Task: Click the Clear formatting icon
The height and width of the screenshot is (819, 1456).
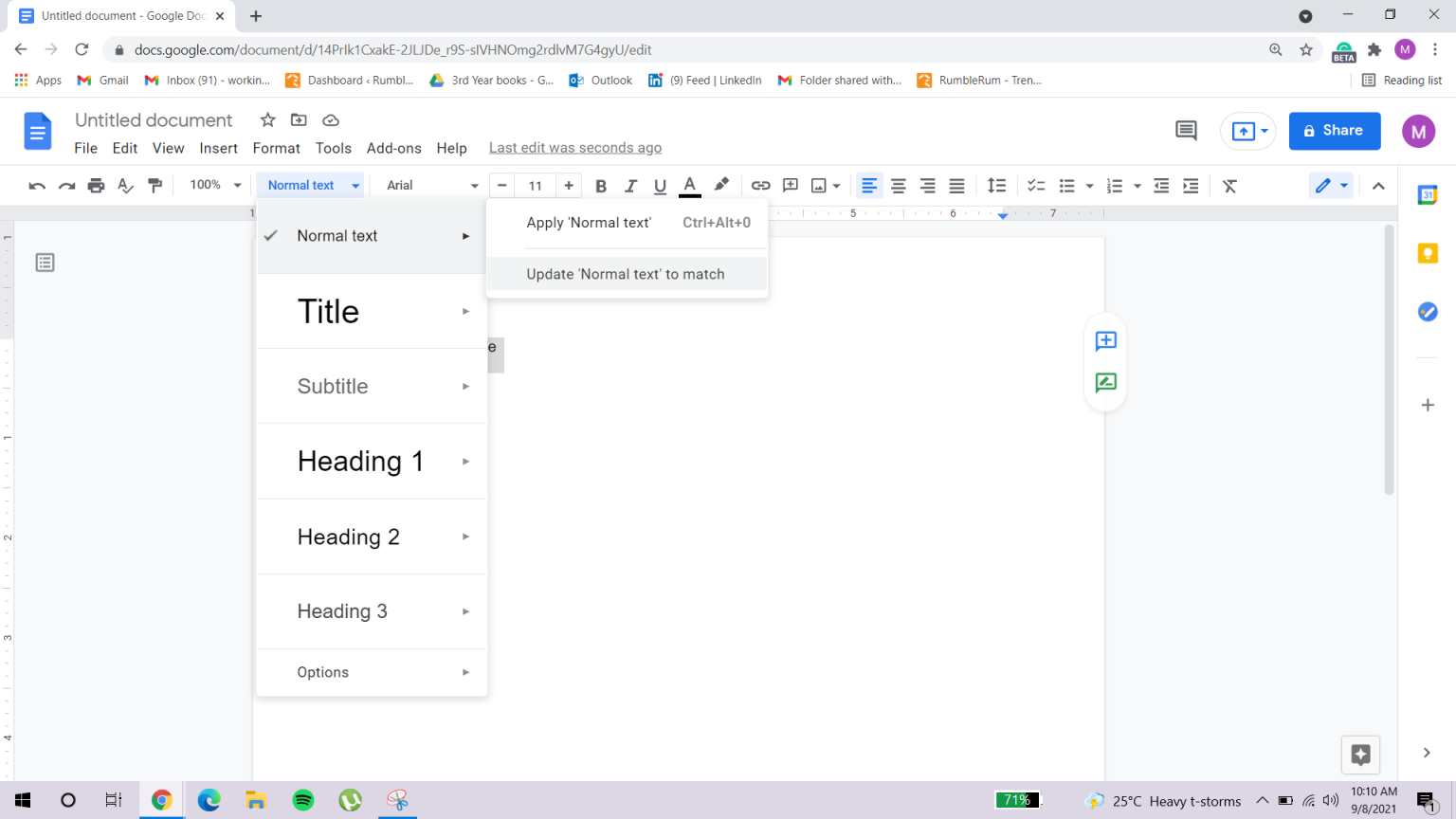Action: click(x=1229, y=185)
